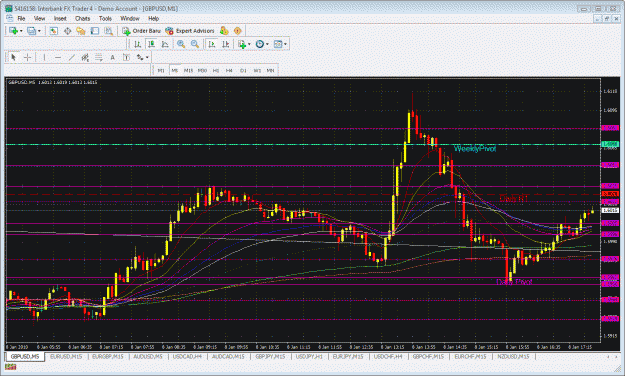Switch chart to M1 timeframe
This screenshot has height=376, width=625.
point(161,70)
